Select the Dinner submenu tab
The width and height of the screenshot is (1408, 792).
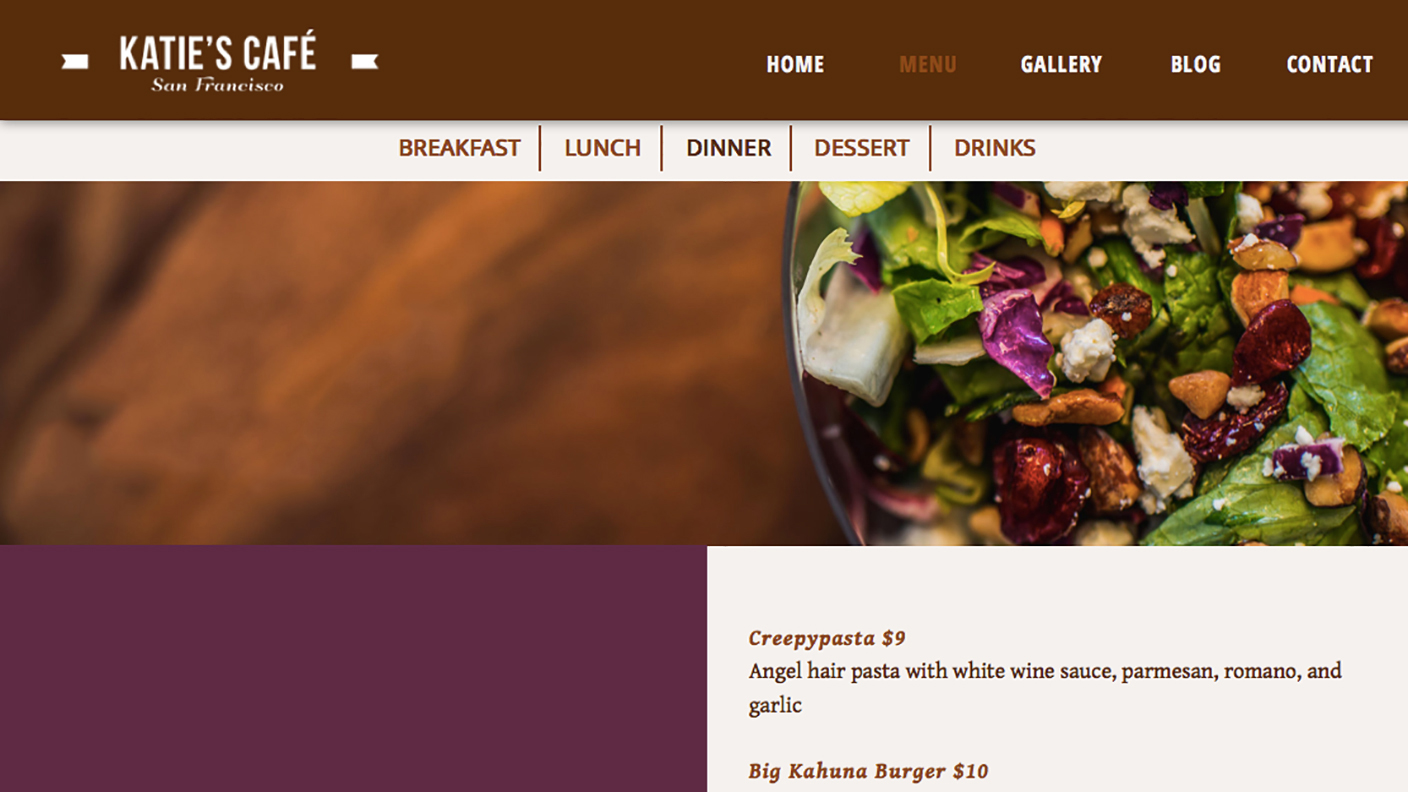click(728, 148)
